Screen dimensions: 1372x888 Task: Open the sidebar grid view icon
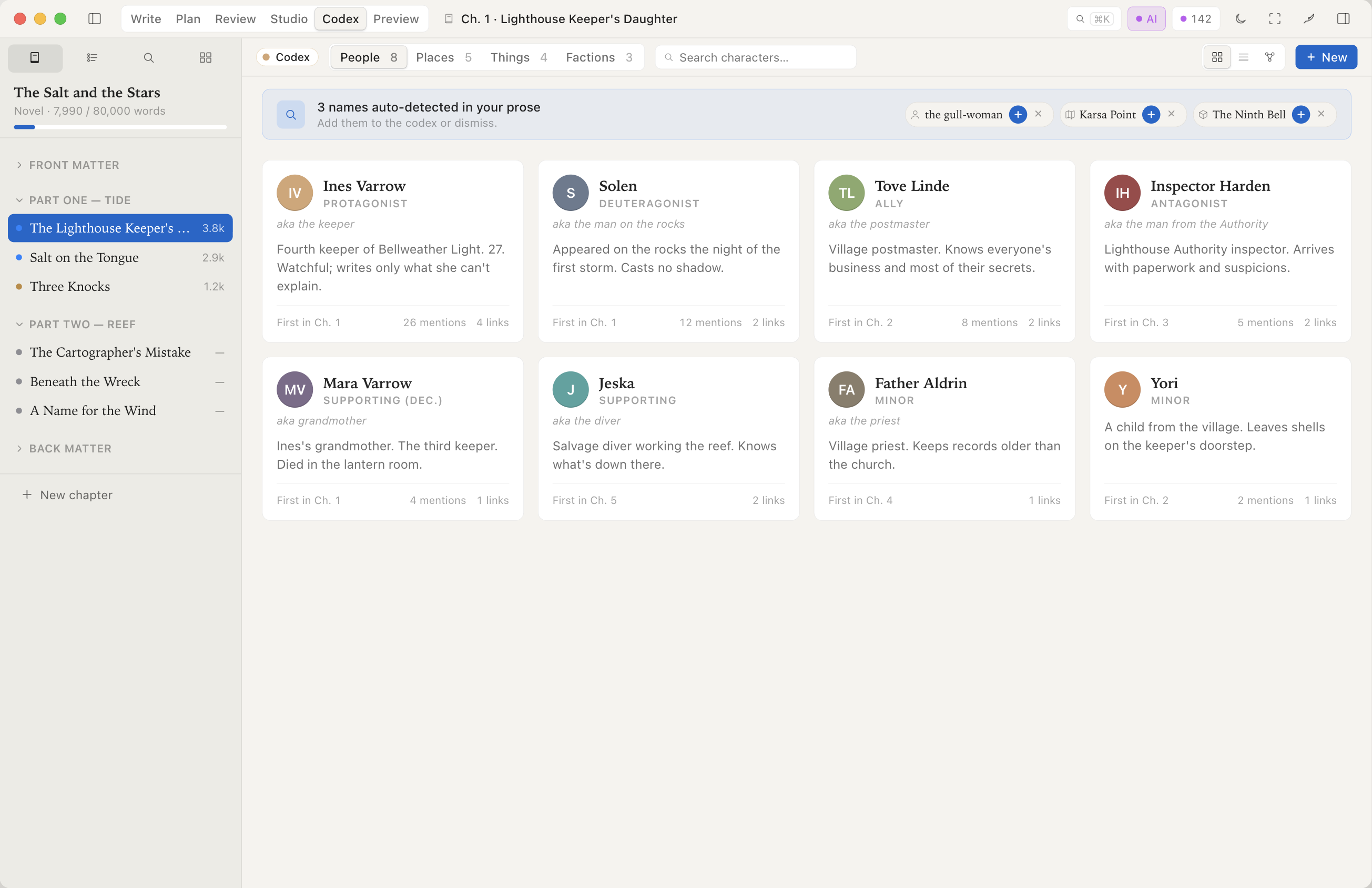tap(205, 58)
